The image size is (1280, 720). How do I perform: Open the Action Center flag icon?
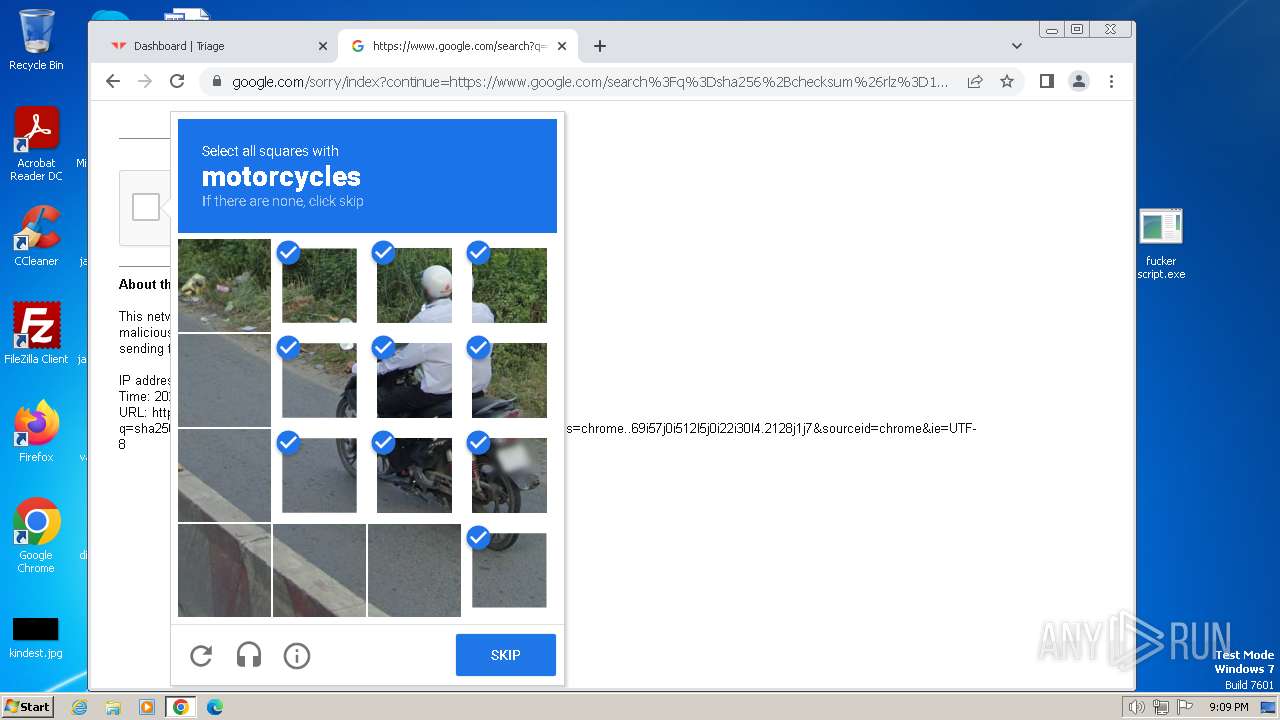[x=1185, y=707]
